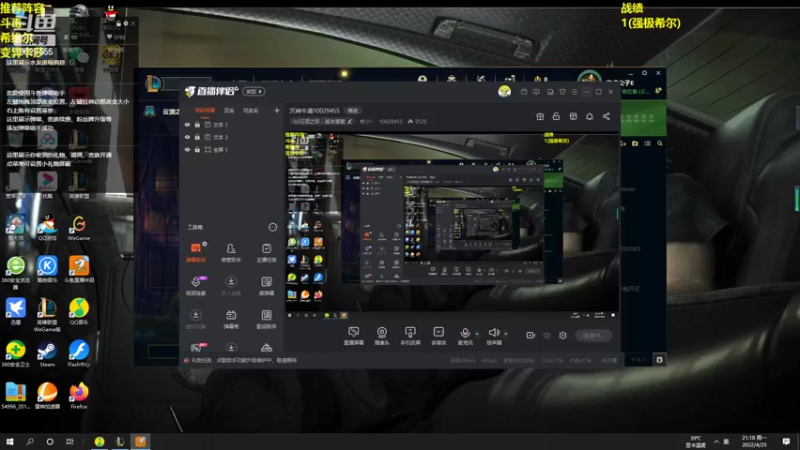Open 斗鱼直播伴侣 desktop shortcut

coord(79,270)
